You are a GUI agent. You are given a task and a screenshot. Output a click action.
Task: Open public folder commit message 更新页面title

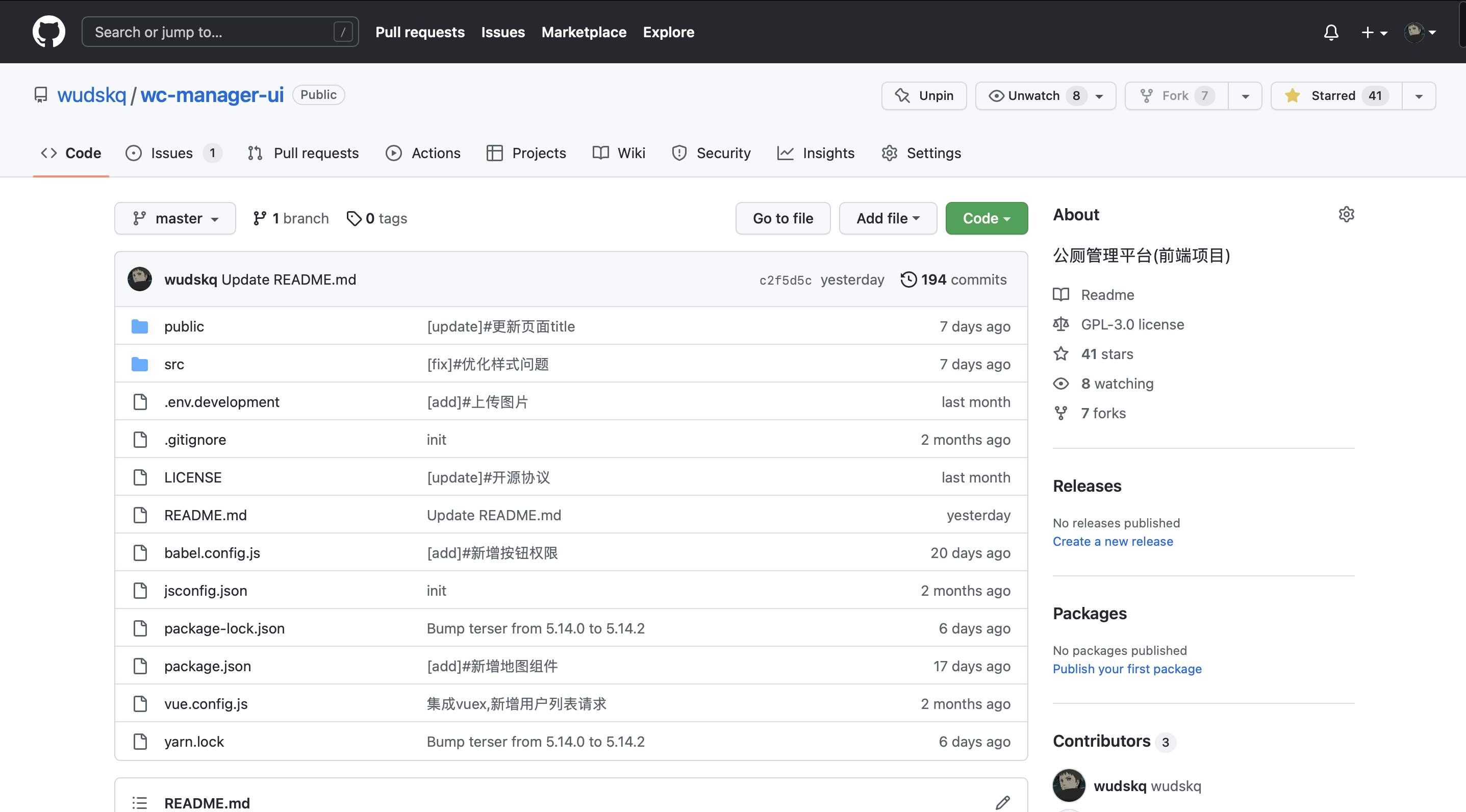501,326
